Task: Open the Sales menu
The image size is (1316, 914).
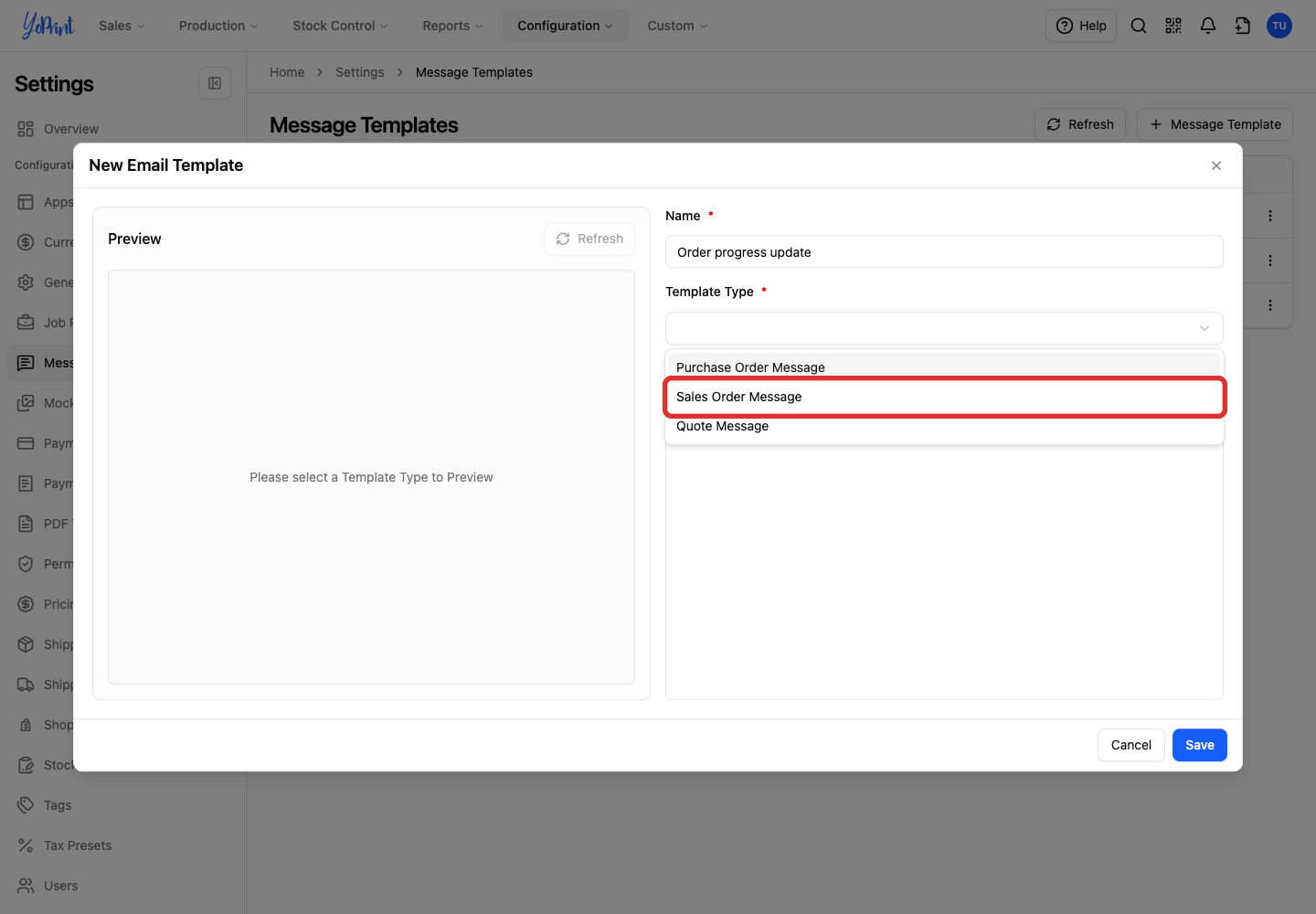Action: pos(122,26)
